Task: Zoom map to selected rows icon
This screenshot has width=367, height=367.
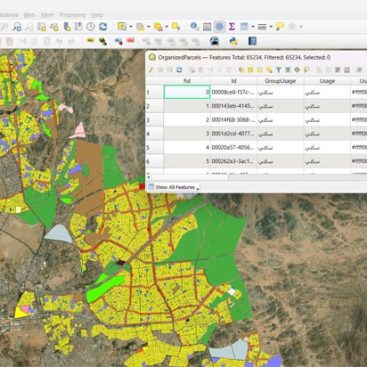Action: tap(306, 70)
